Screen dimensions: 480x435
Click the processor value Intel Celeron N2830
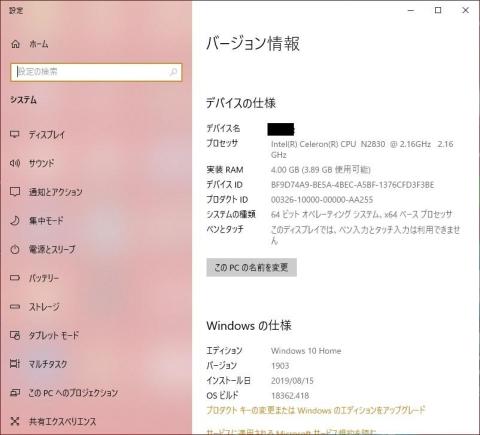tap(362, 149)
